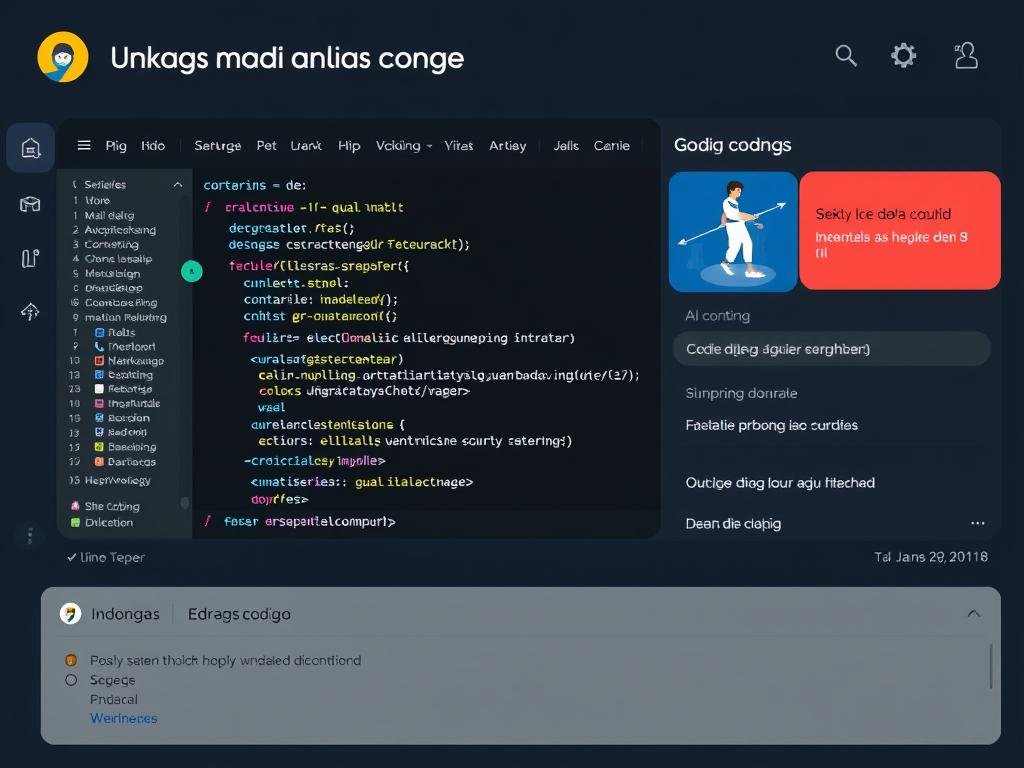Viewport: 1024px width, 768px height.
Task: Click the bottom panel vertical scrollbar
Action: pyautogui.click(x=991, y=666)
